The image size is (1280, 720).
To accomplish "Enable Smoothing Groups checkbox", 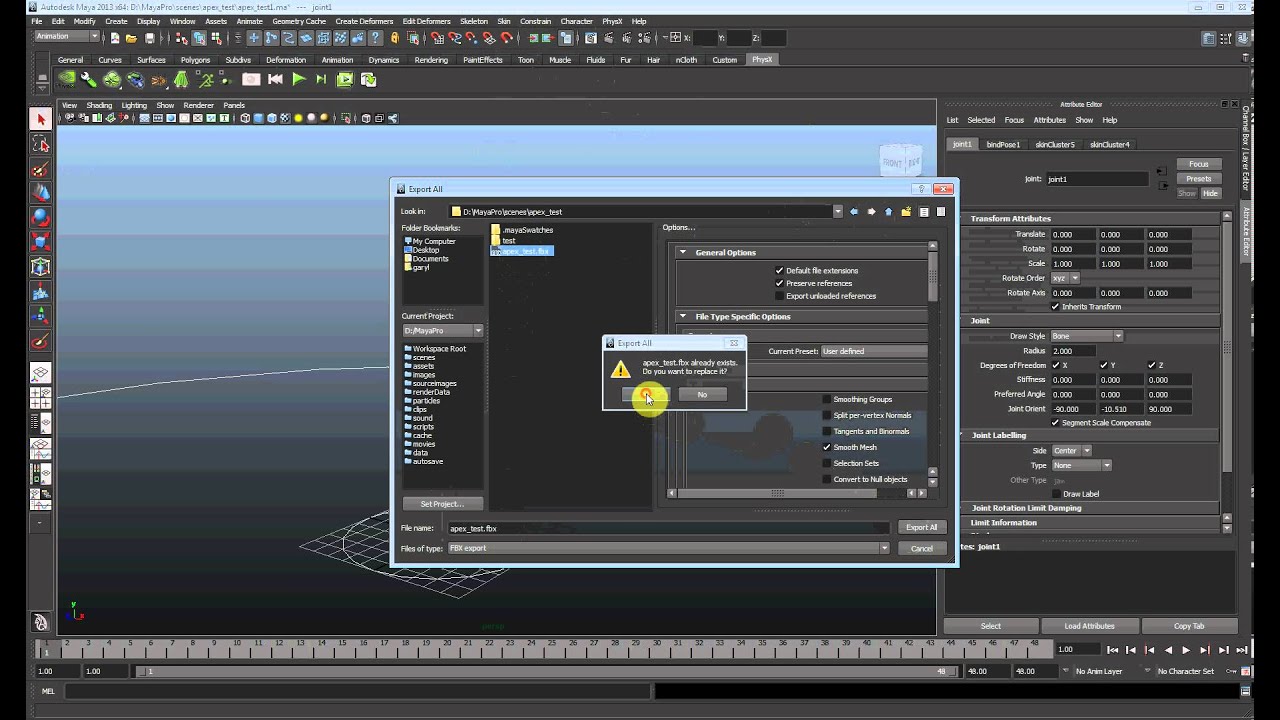I will click(827, 400).
